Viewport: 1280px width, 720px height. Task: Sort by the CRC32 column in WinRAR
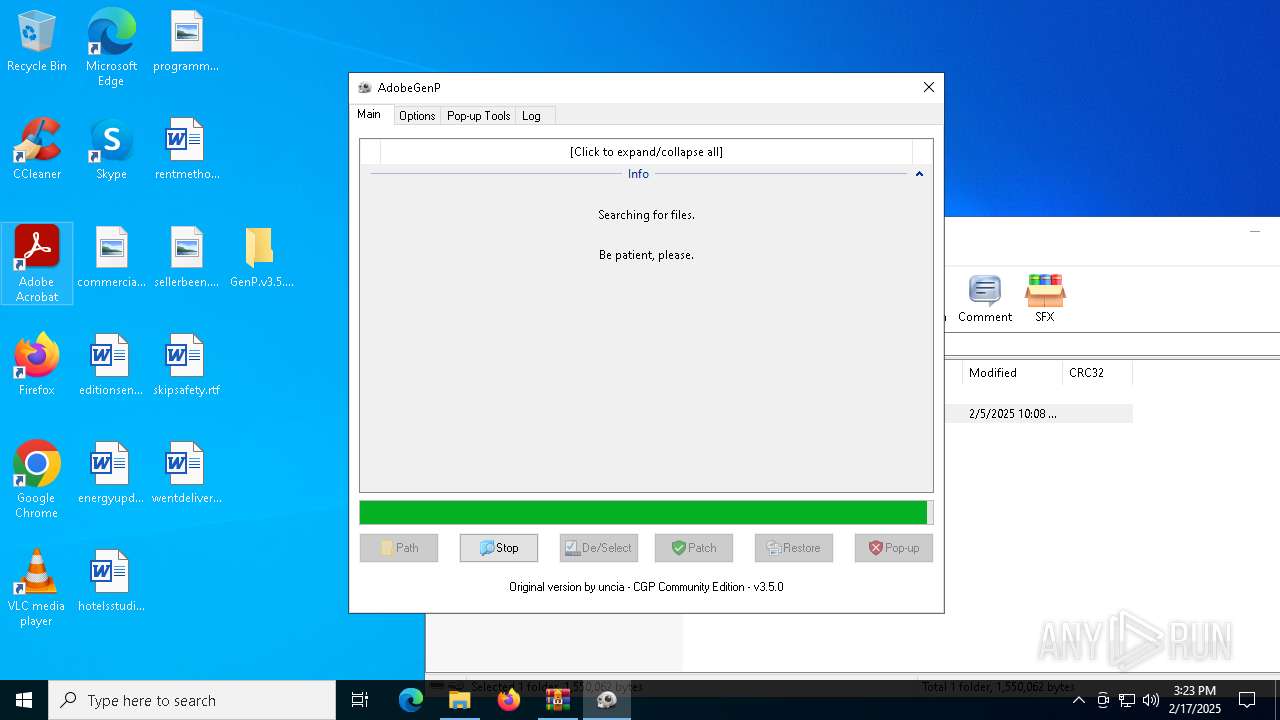[x=1097, y=373]
